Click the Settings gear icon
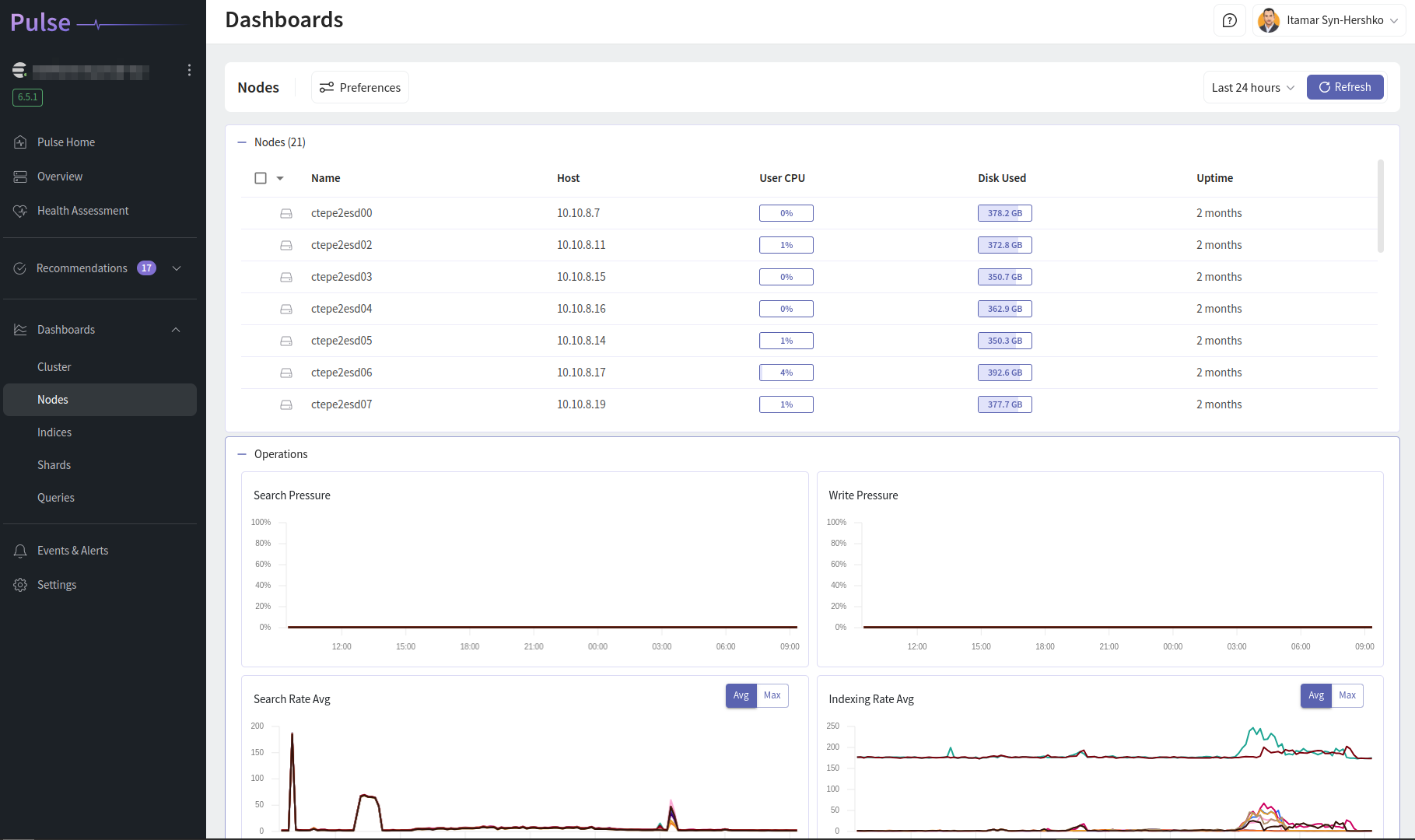This screenshot has height=840, width=1415. (20, 585)
